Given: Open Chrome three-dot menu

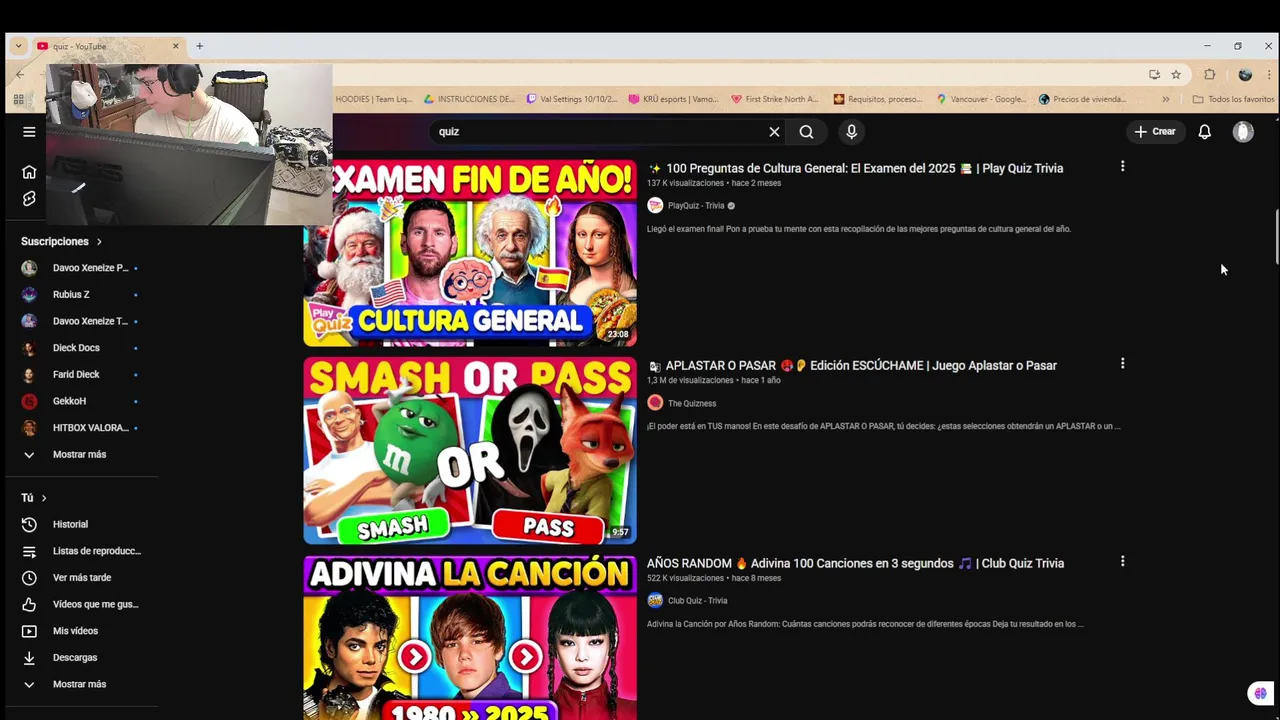Looking at the screenshot, I should pos(1269,75).
